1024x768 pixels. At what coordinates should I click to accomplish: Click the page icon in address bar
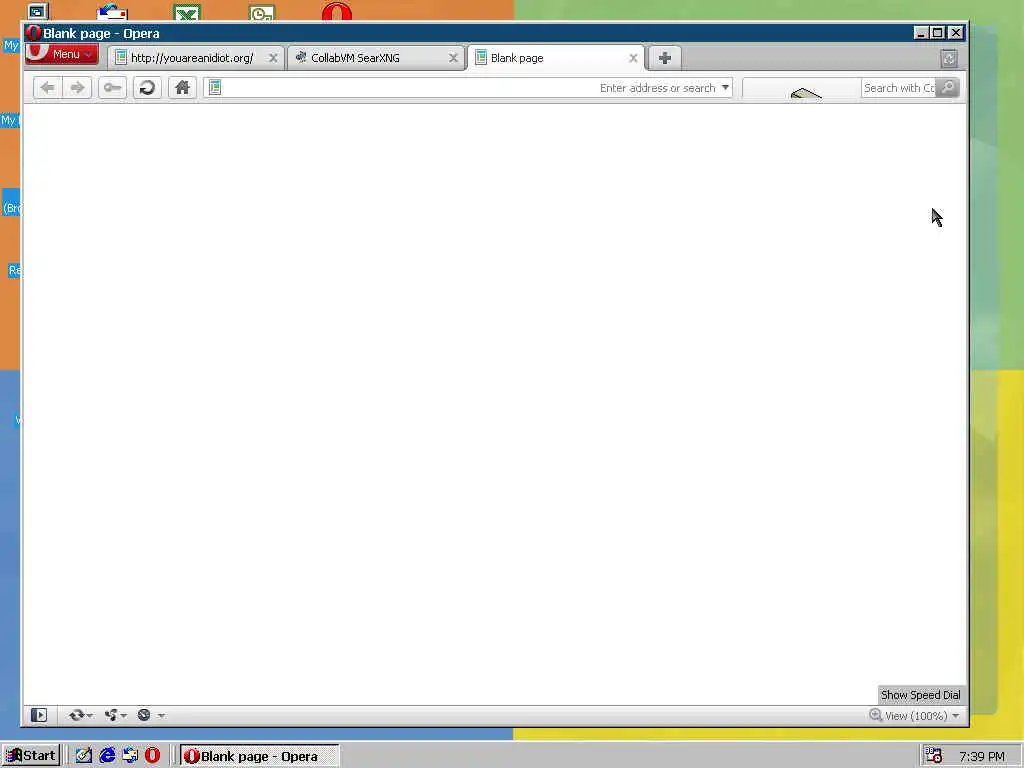[215, 88]
